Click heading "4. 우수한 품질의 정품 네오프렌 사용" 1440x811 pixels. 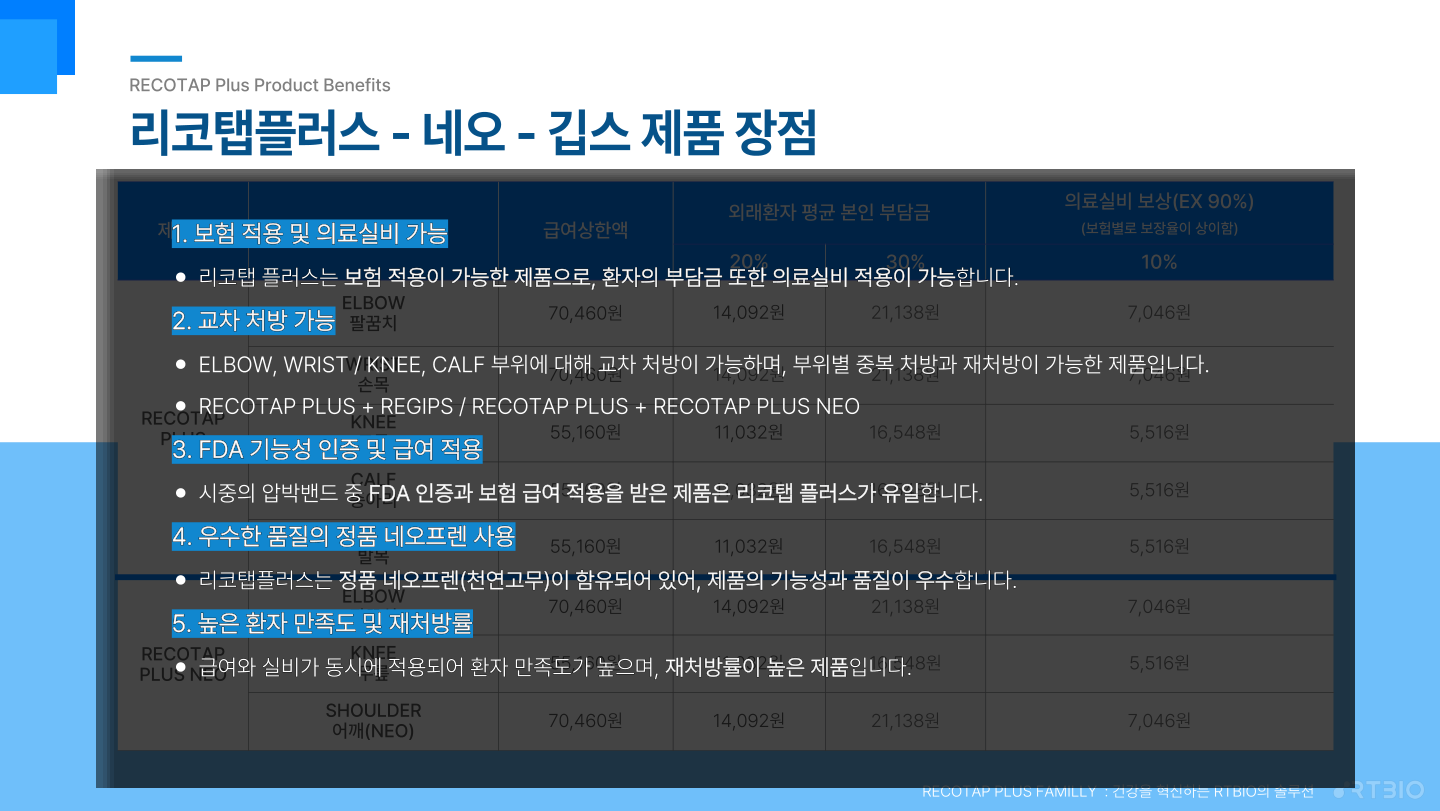point(344,536)
